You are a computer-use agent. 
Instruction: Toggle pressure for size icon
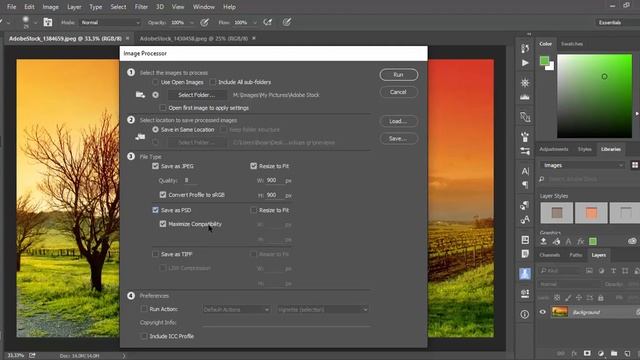(287, 22)
